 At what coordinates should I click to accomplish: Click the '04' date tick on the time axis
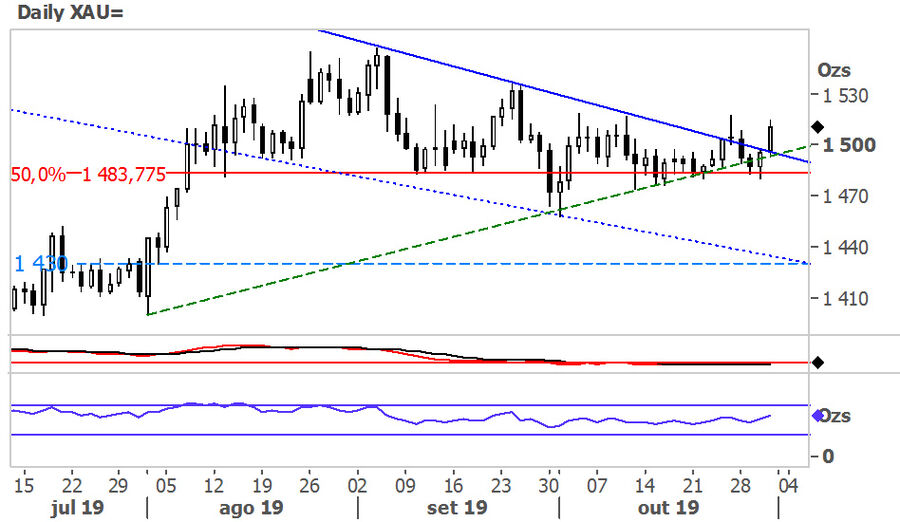tap(788, 486)
